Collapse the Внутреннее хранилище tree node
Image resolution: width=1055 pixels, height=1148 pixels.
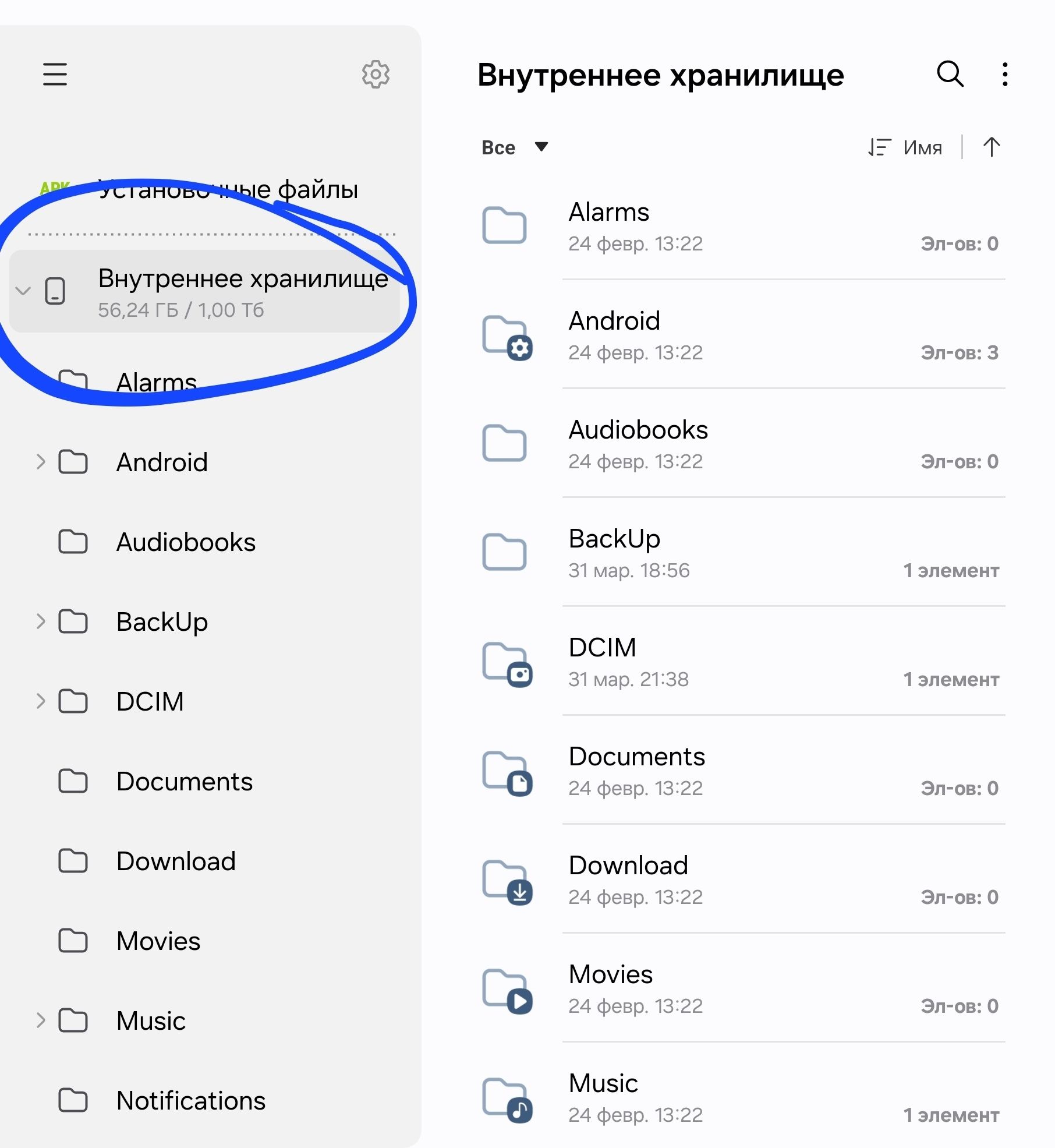pos(23,291)
